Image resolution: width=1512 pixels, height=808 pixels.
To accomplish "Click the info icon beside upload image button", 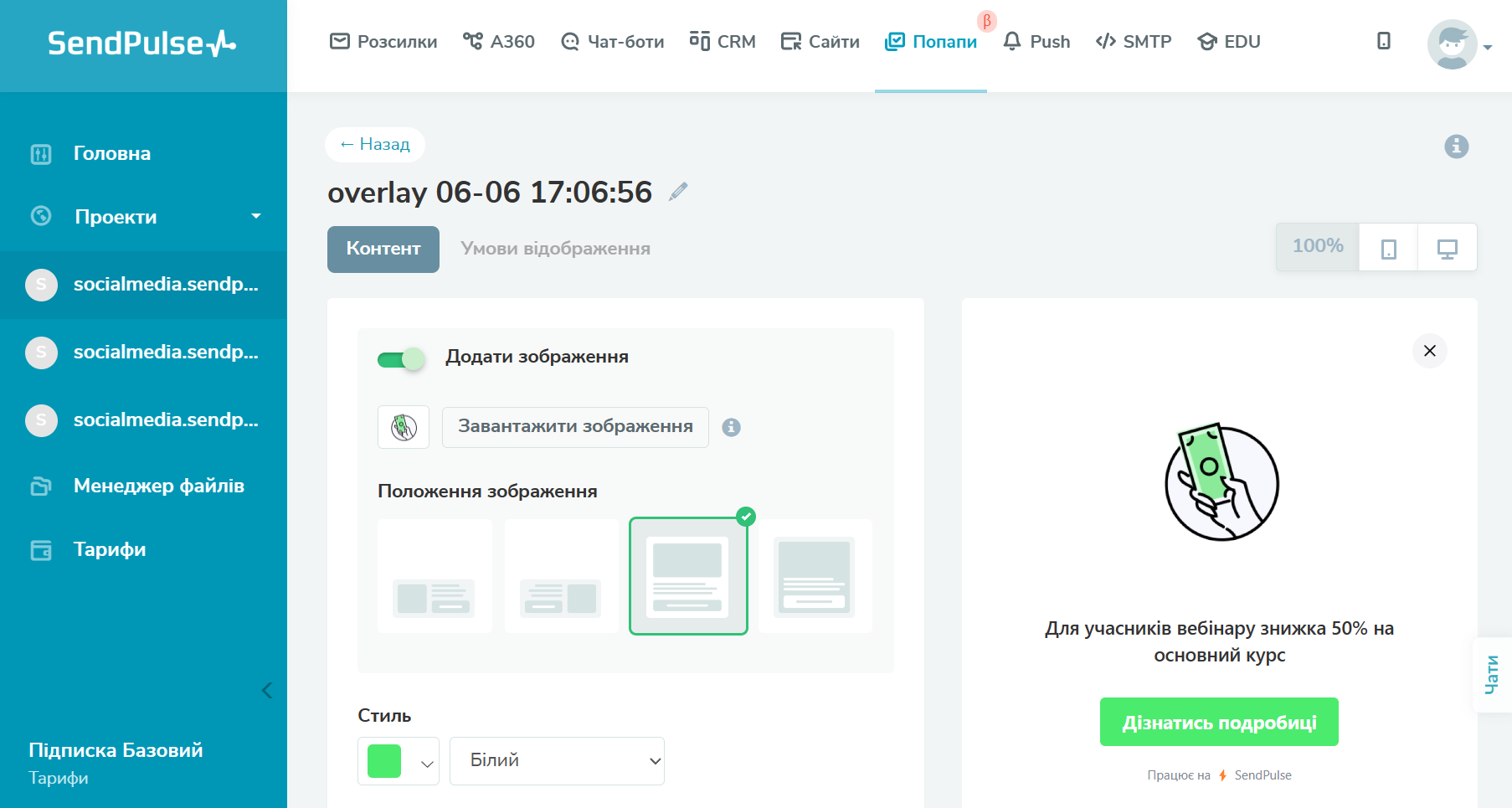I will tap(732, 427).
